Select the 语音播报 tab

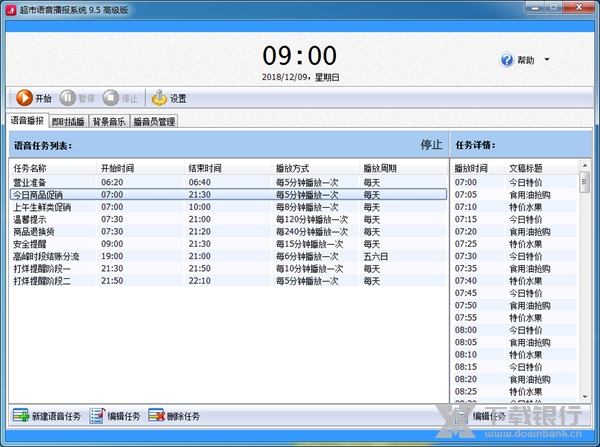(x=28, y=121)
